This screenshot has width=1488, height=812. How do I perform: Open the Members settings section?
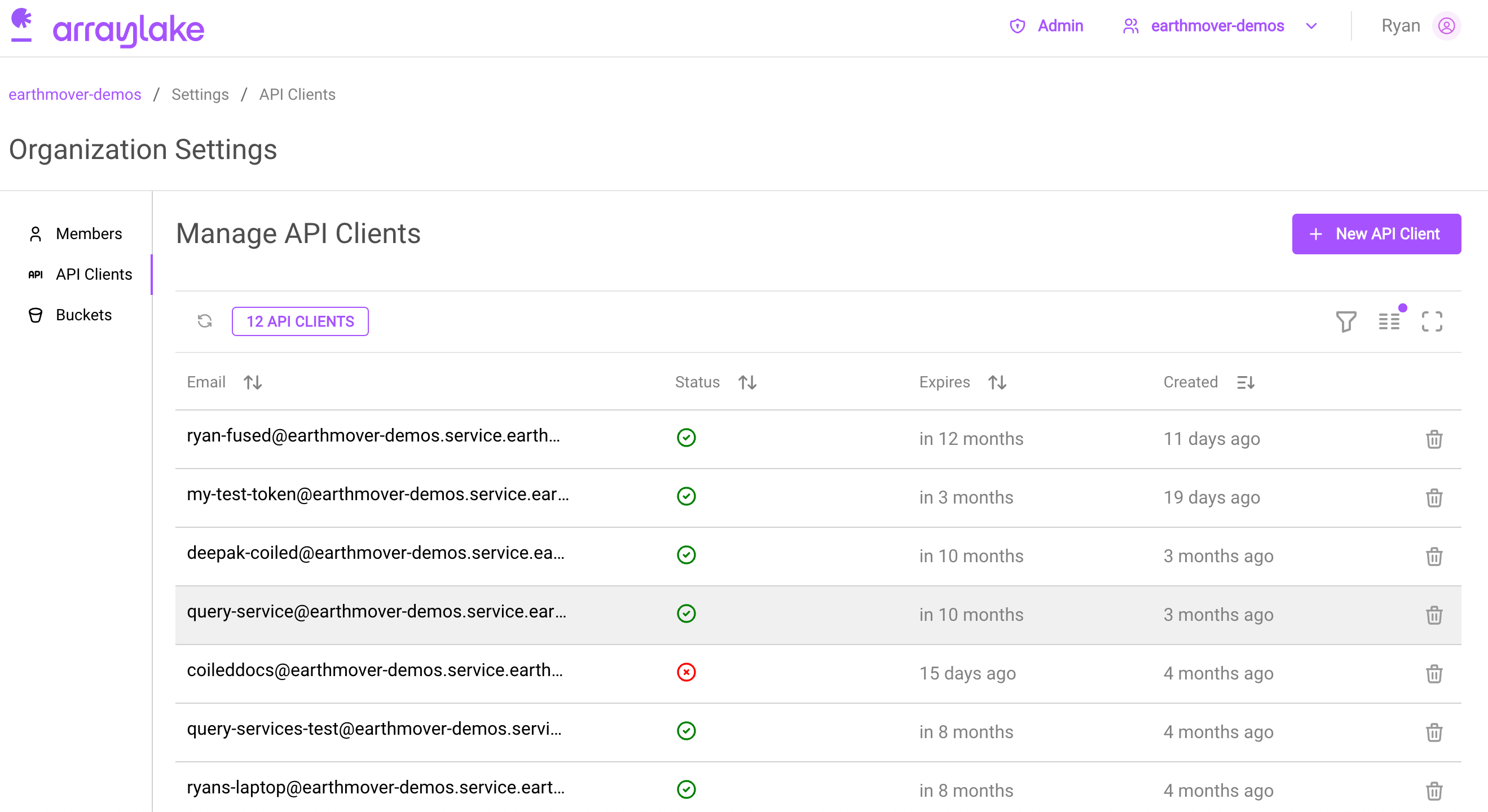(x=76, y=234)
